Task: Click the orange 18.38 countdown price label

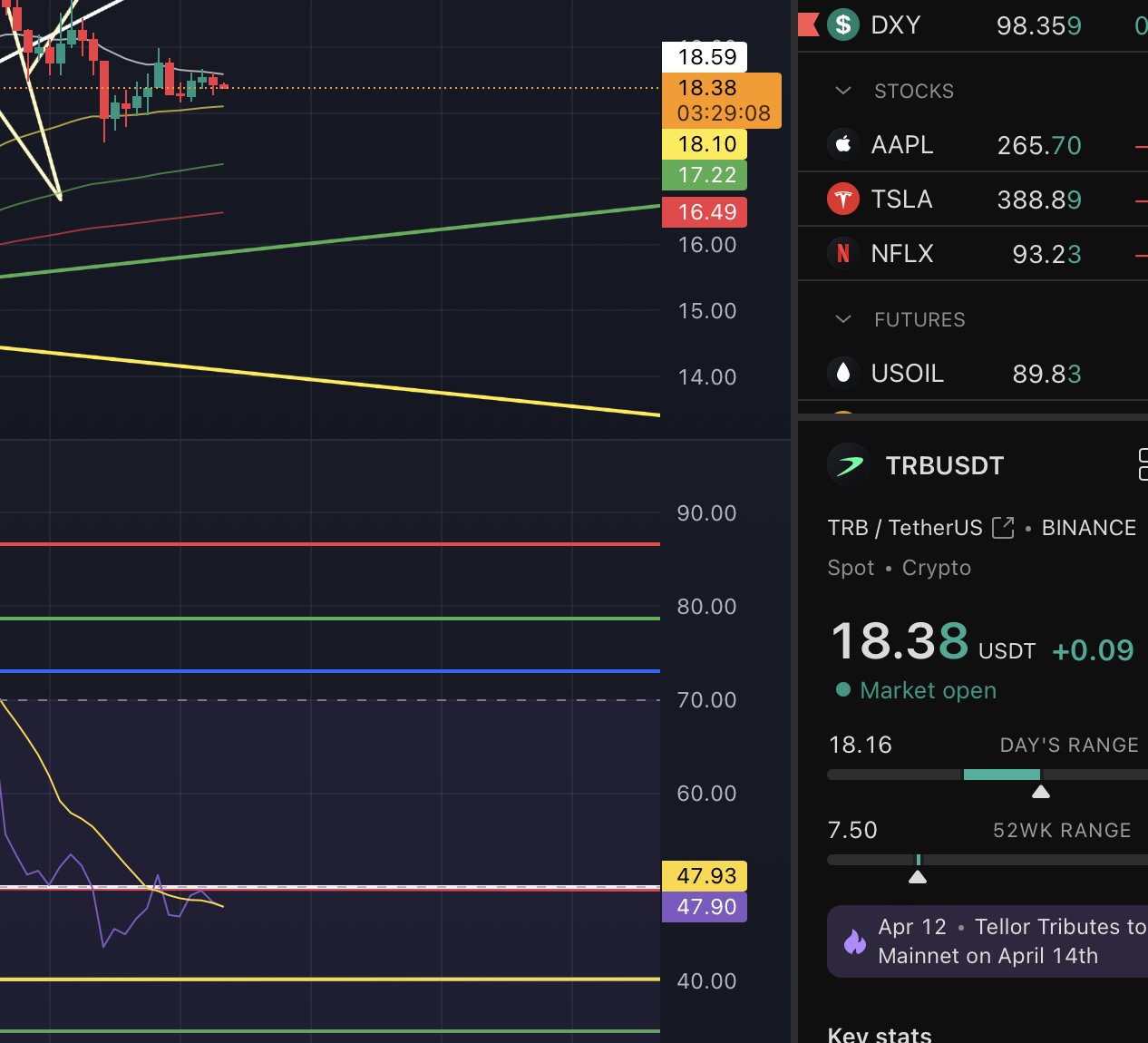Action: 722,101
